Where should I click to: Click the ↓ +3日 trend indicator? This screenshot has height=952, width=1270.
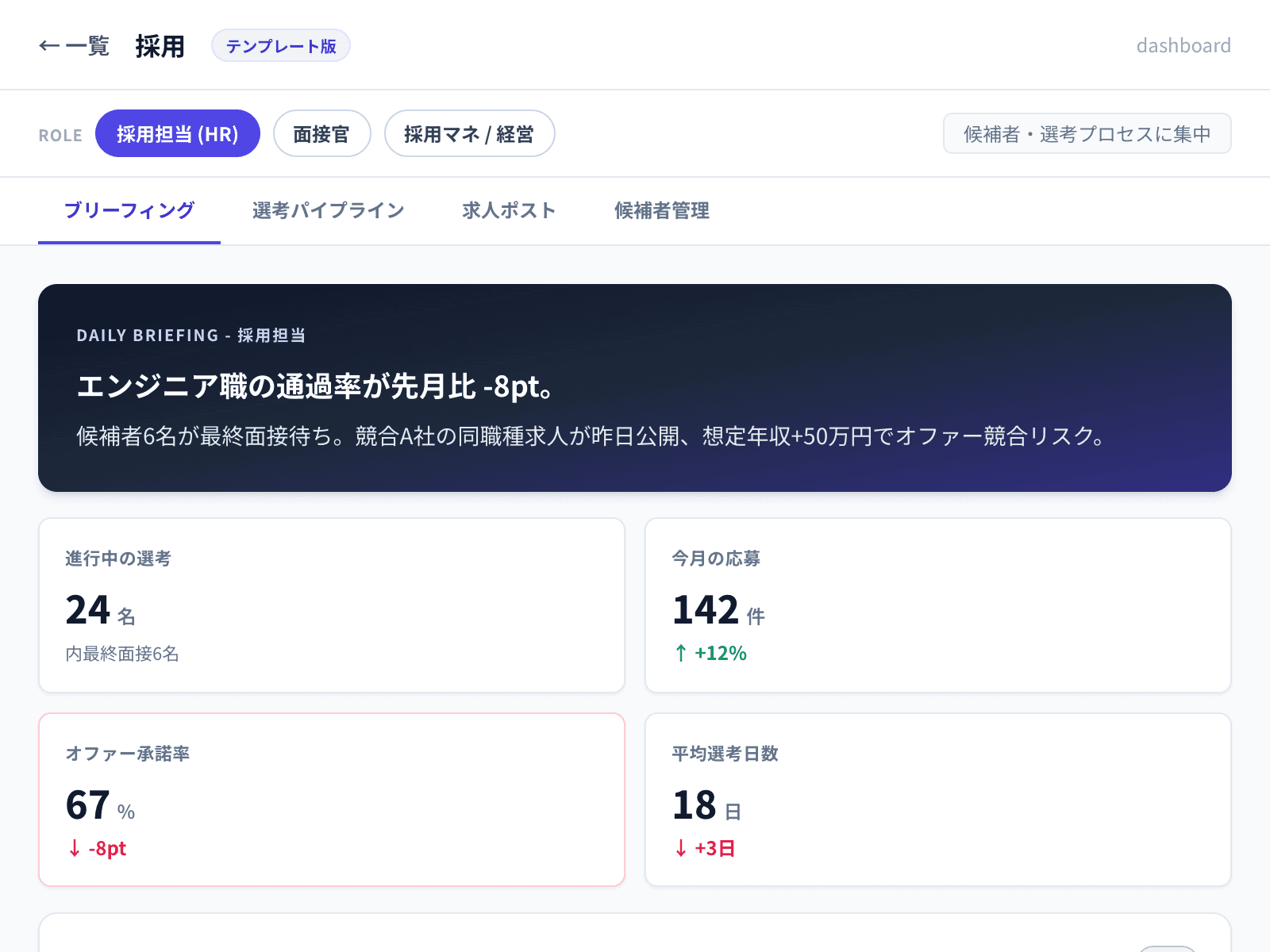point(704,848)
